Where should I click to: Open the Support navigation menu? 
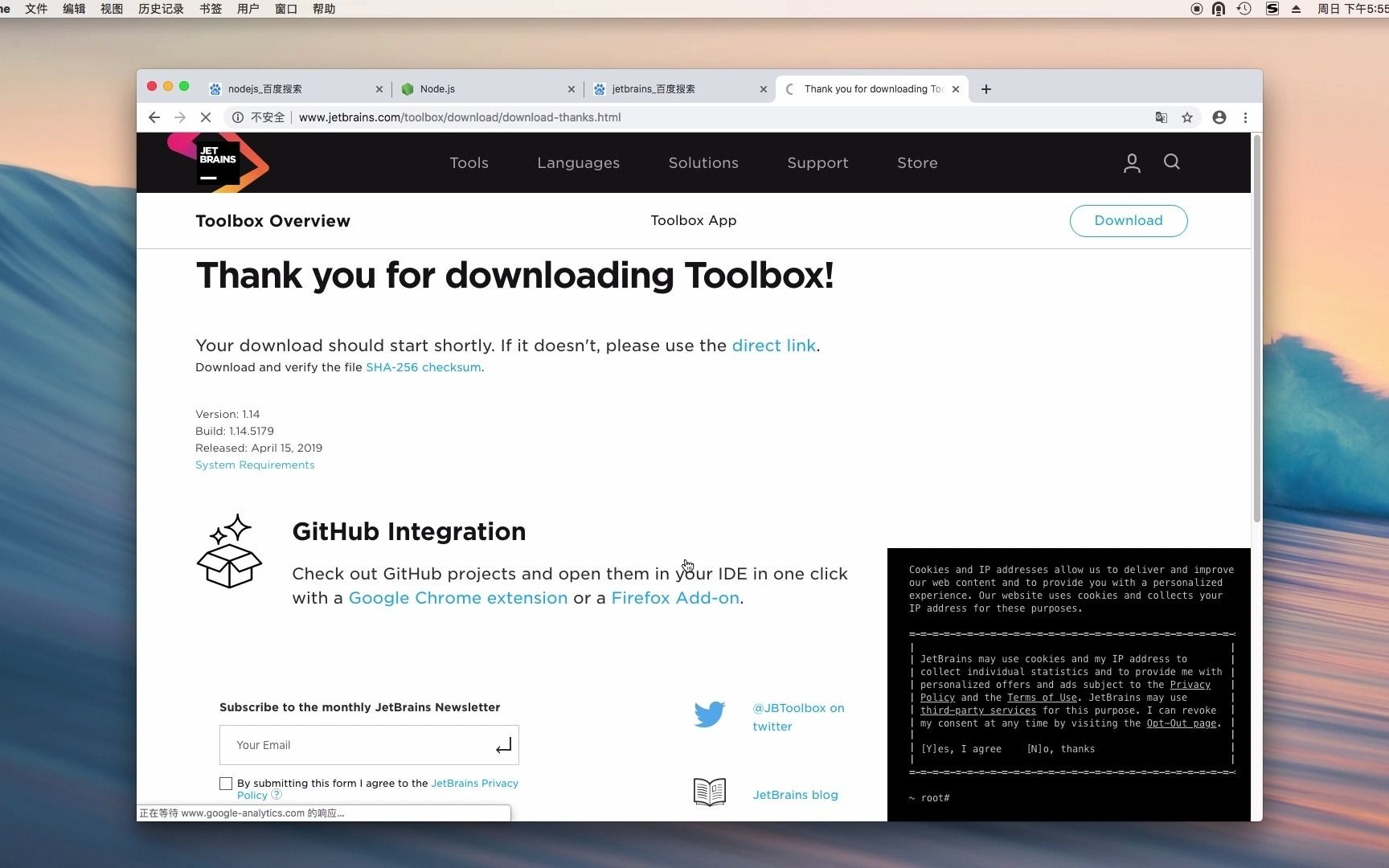(x=817, y=163)
